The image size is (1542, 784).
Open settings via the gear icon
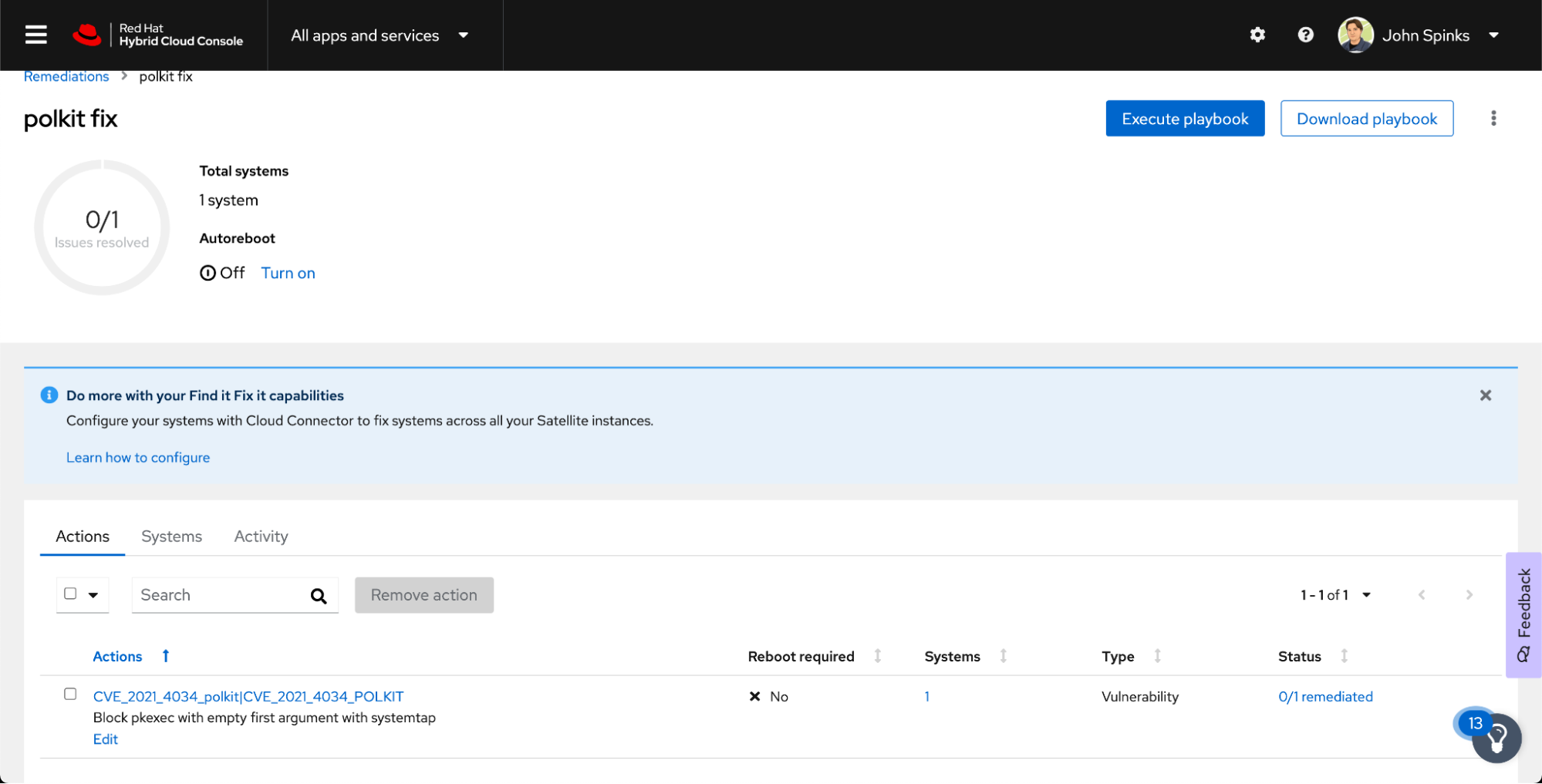coord(1257,35)
